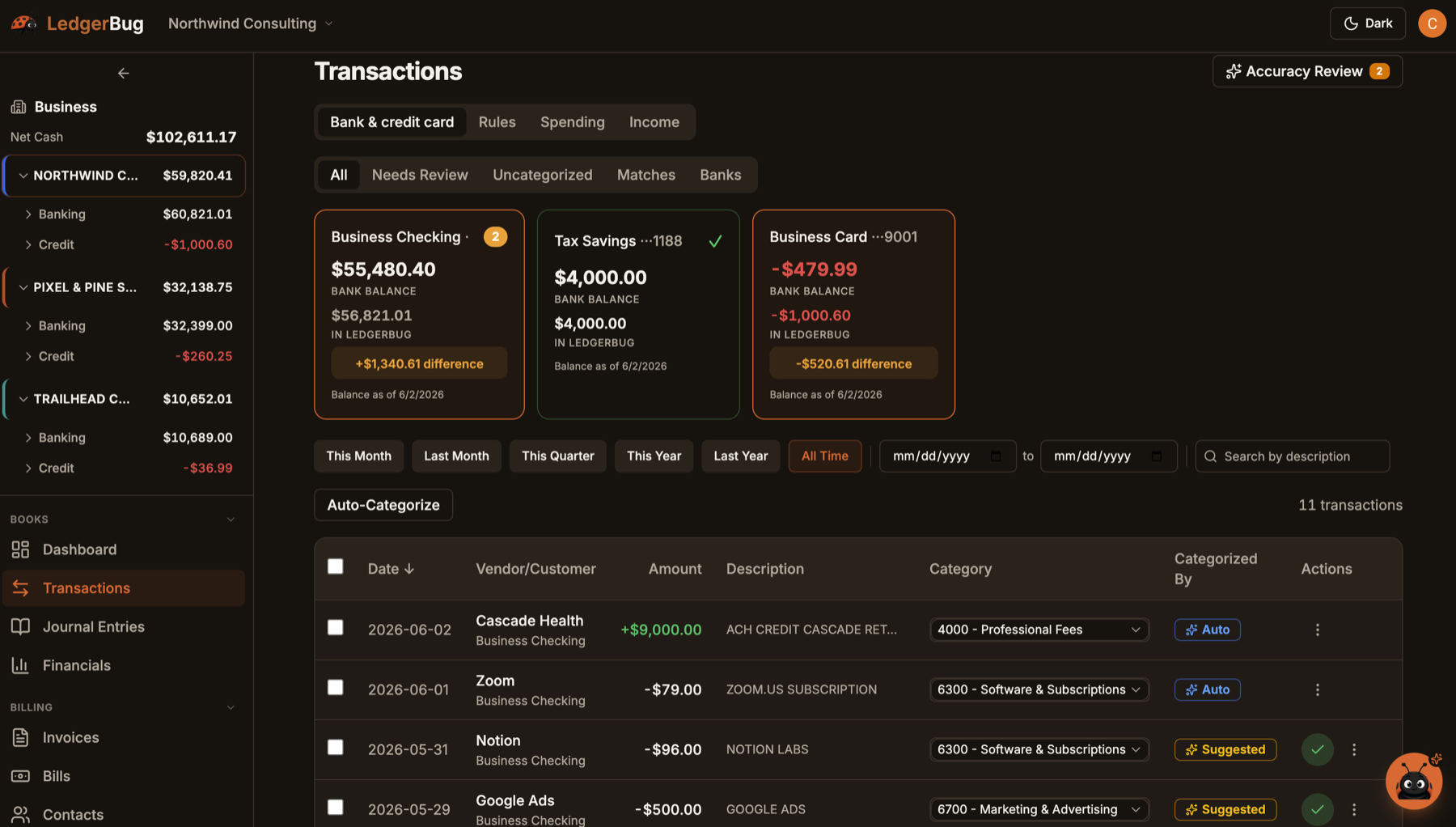Select the Banks filter tab

pos(721,175)
